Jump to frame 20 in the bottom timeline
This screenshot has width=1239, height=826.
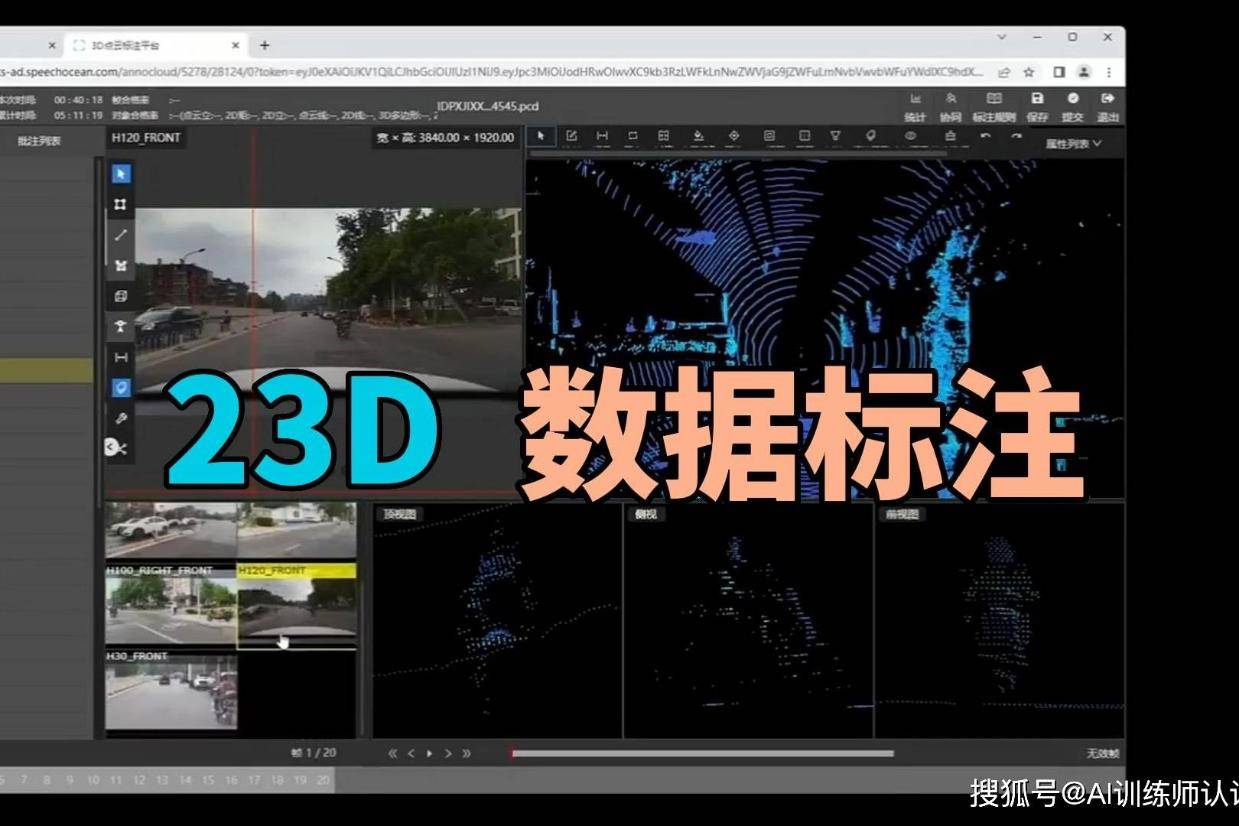coord(323,779)
